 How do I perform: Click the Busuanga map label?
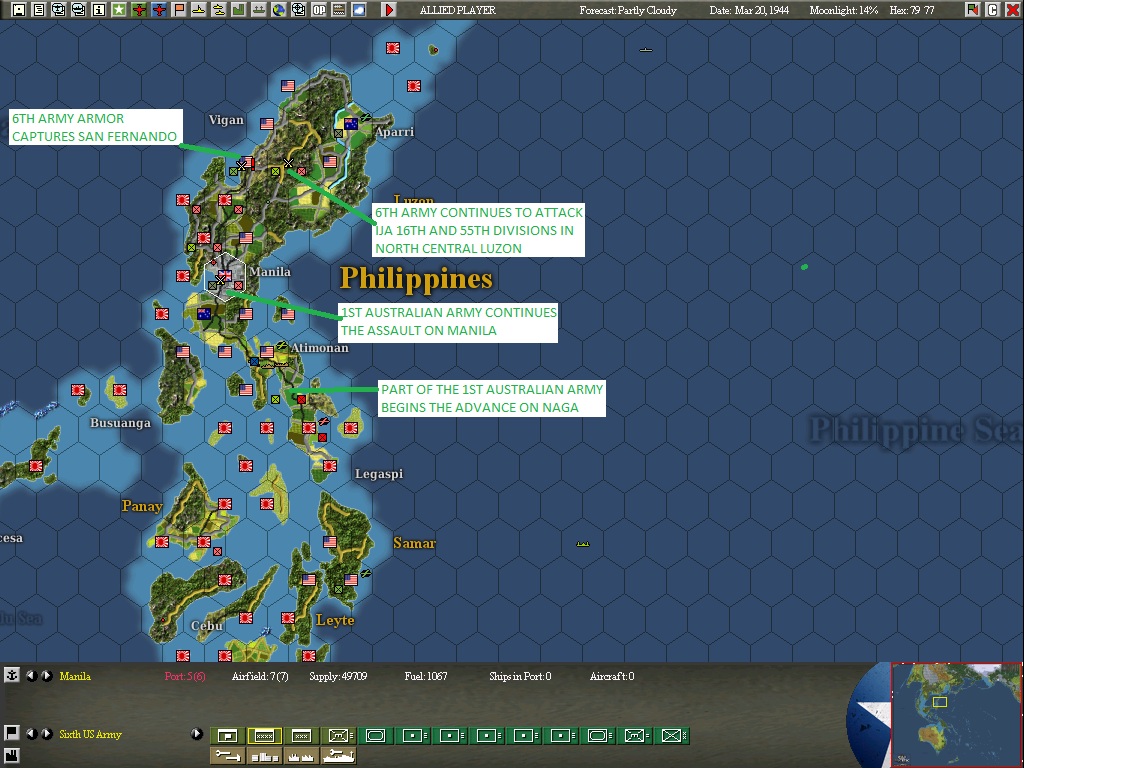click(120, 423)
